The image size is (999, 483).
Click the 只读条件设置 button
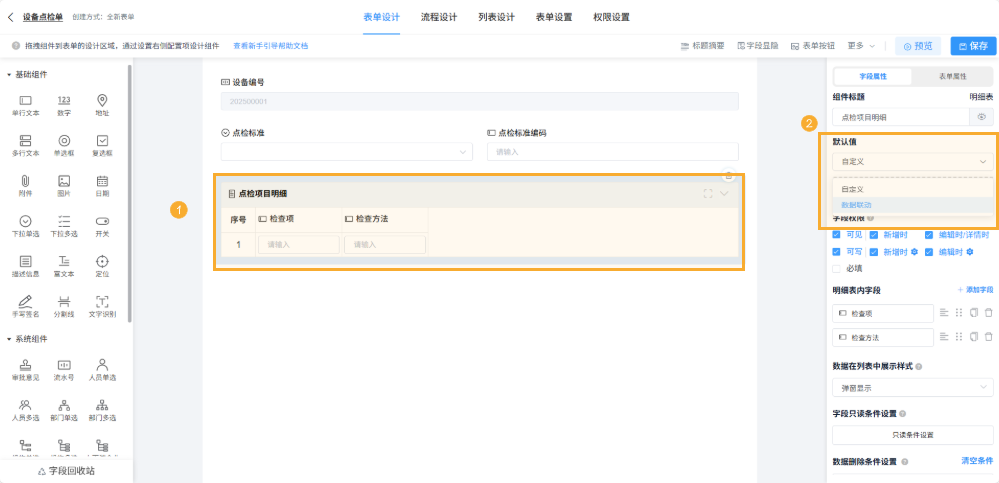coord(912,435)
